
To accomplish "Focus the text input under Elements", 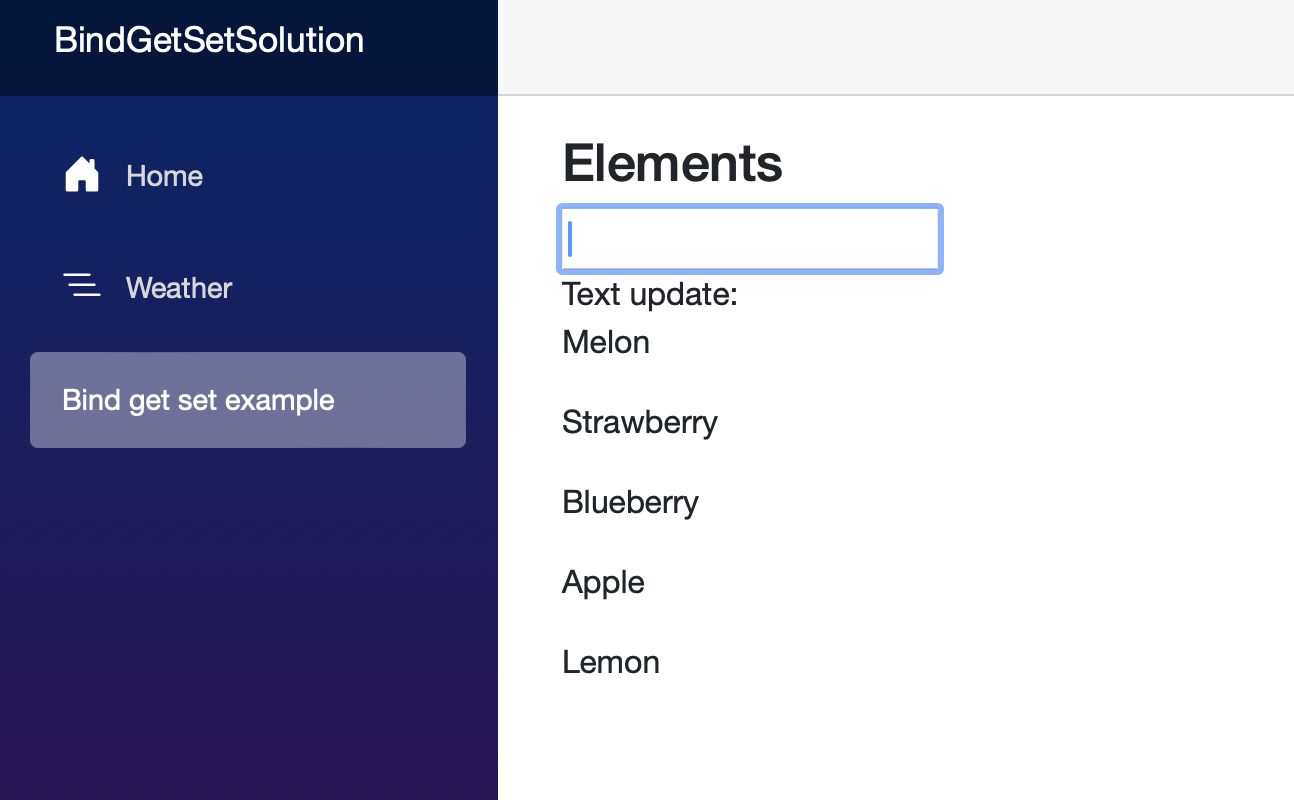I will (x=750, y=240).
